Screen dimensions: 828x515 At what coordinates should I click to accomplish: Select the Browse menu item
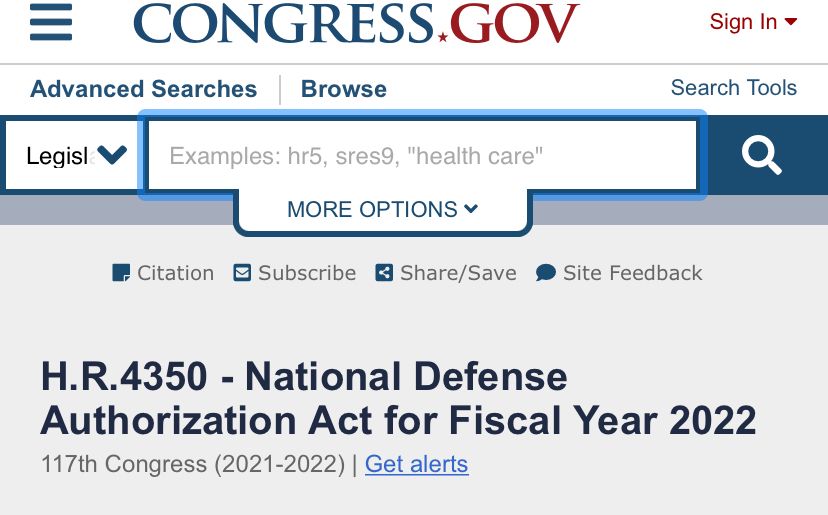click(x=344, y=89)
